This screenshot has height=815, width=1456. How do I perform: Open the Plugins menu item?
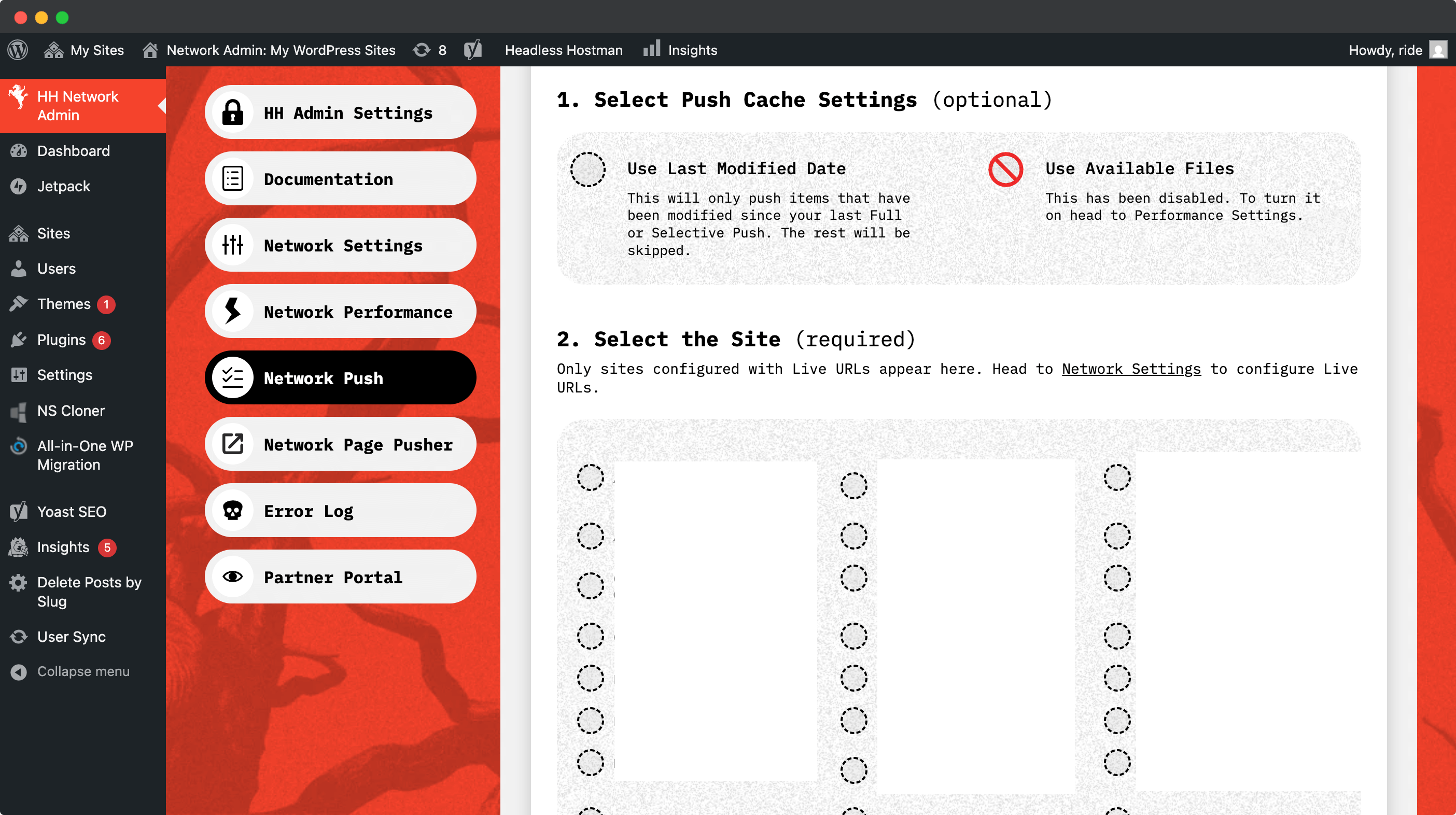[x=61, y=340]
